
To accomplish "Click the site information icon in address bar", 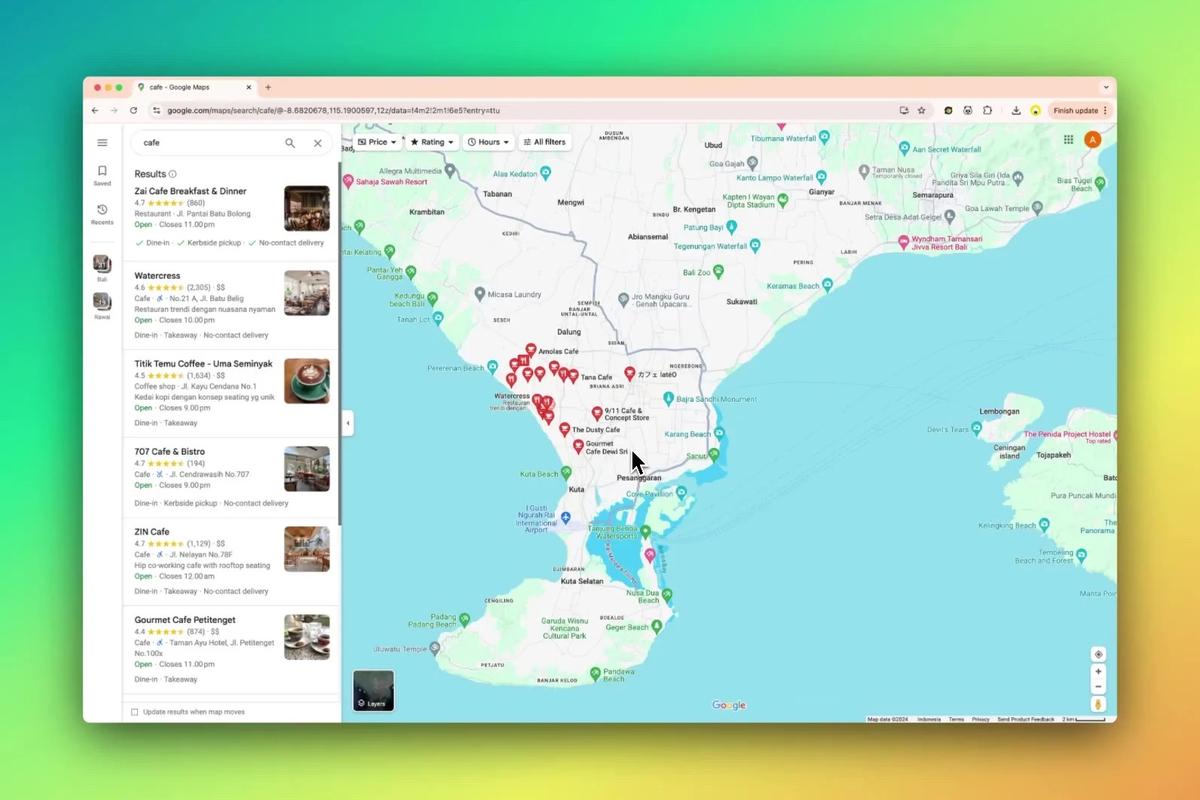I will [x=156, y=110].
